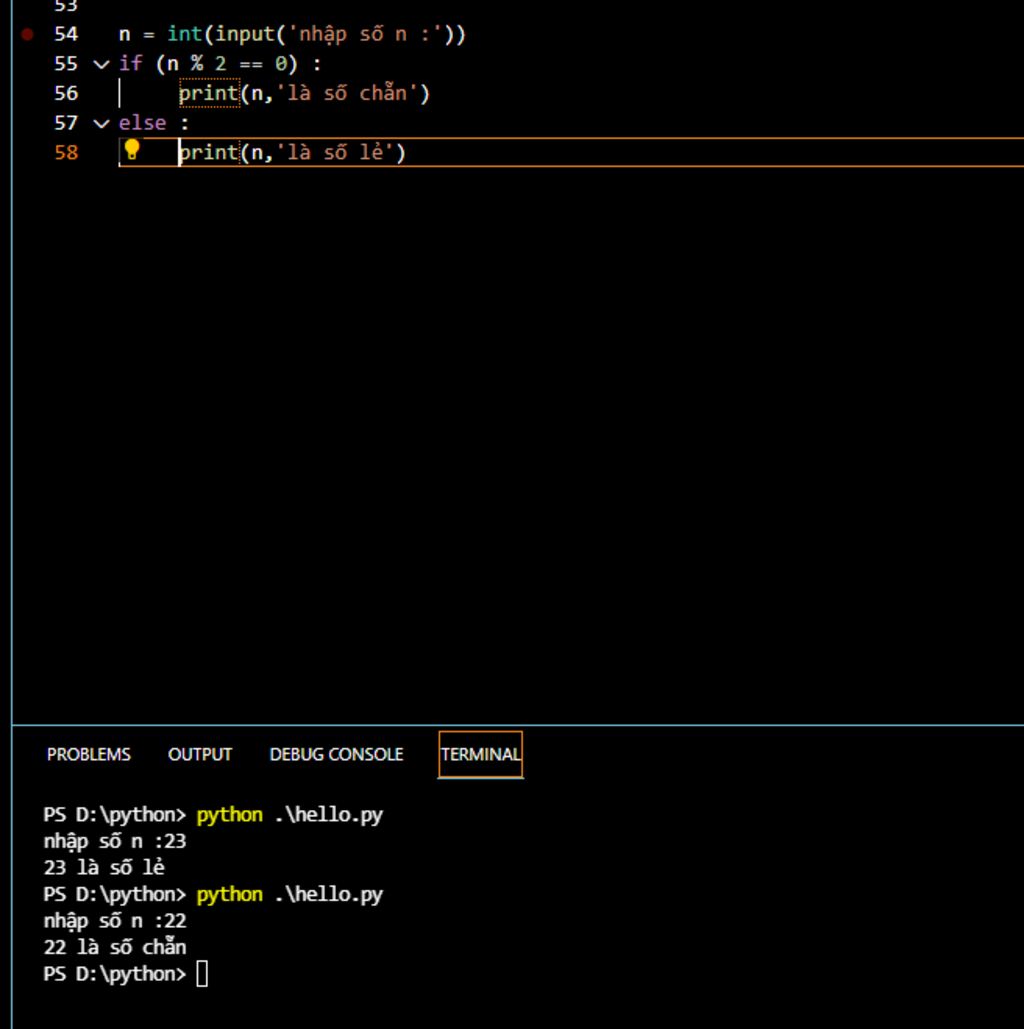The height and width of the screenshot is (1029, 1024).
Task: Select the TERMINAL tab
Action: click(x=480, y=755)
